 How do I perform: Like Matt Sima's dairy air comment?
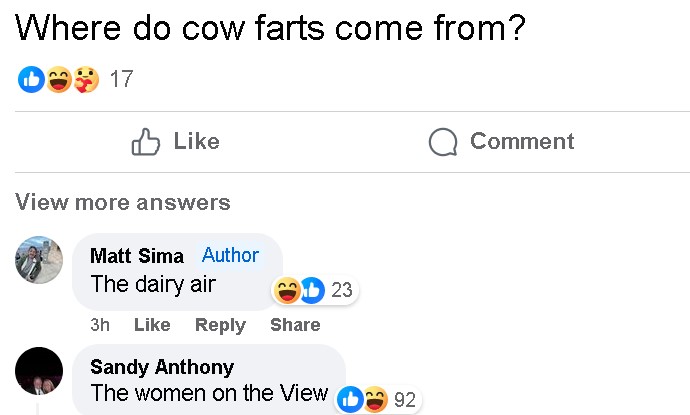[152, 325]
